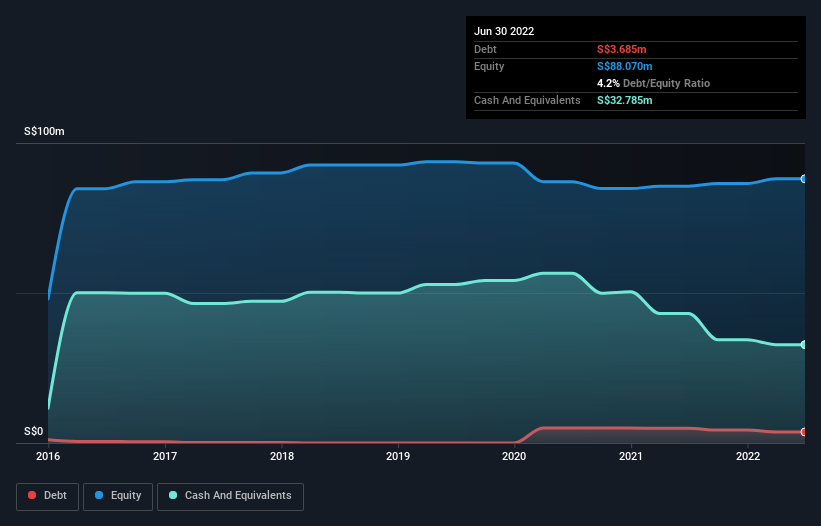Click the S$3.685m debt value

[x=622, y=49]
